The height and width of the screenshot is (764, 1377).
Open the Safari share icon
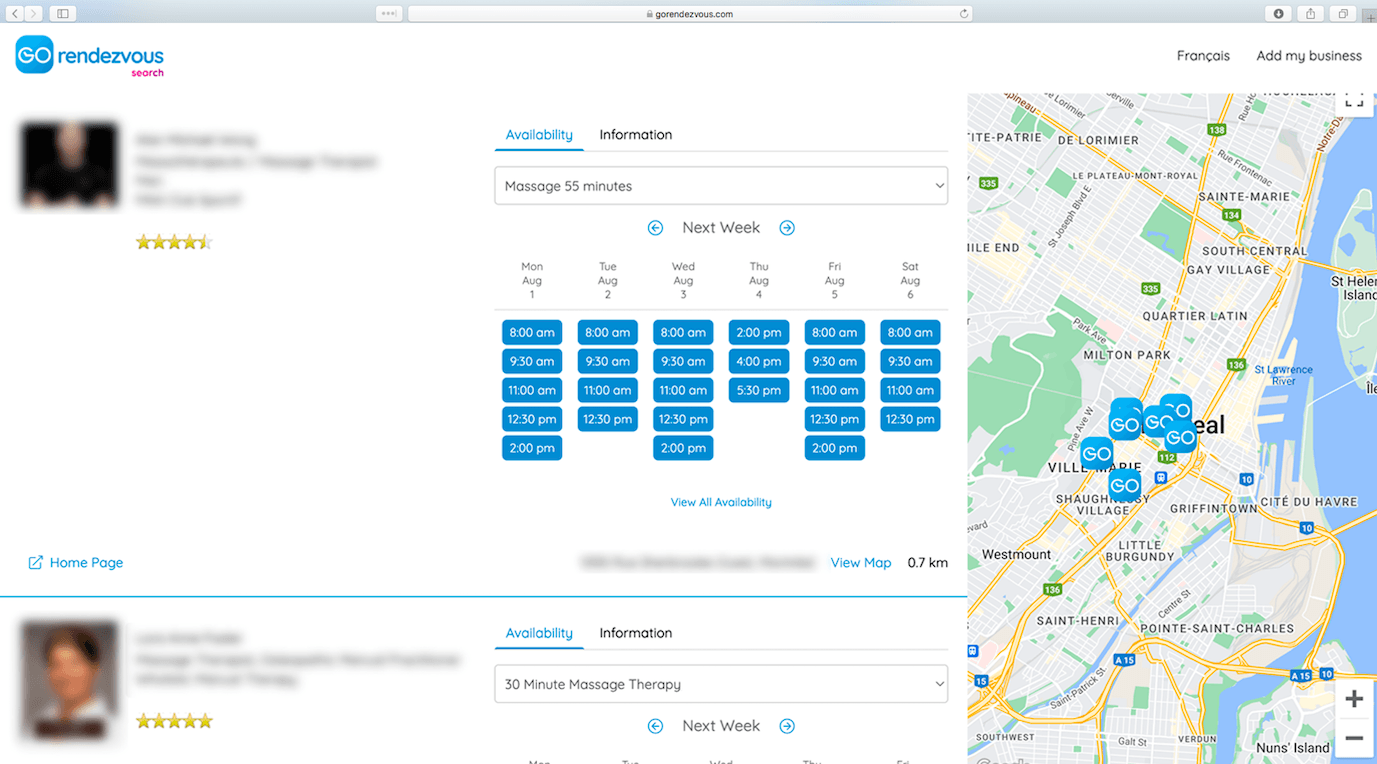click(x=1310, y=14)
